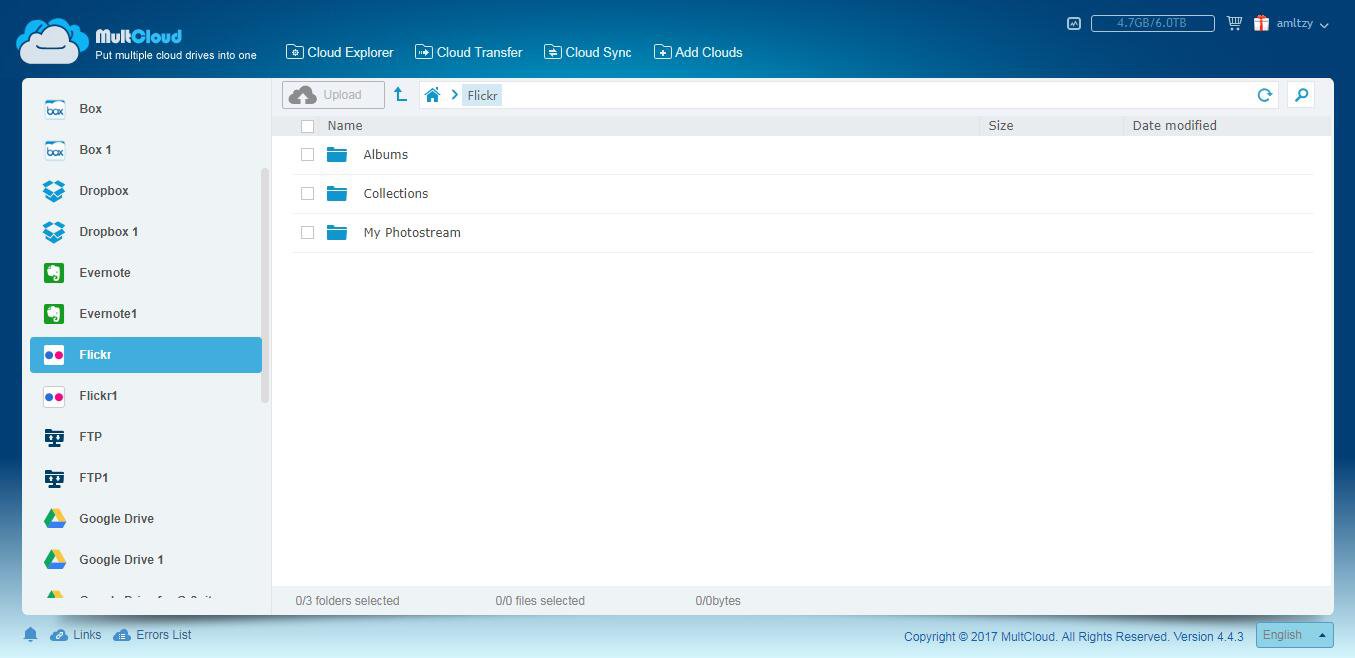The image size is (1355, 658).
Task: Click the 0/3 folders selected status
Action: point(347,601)
